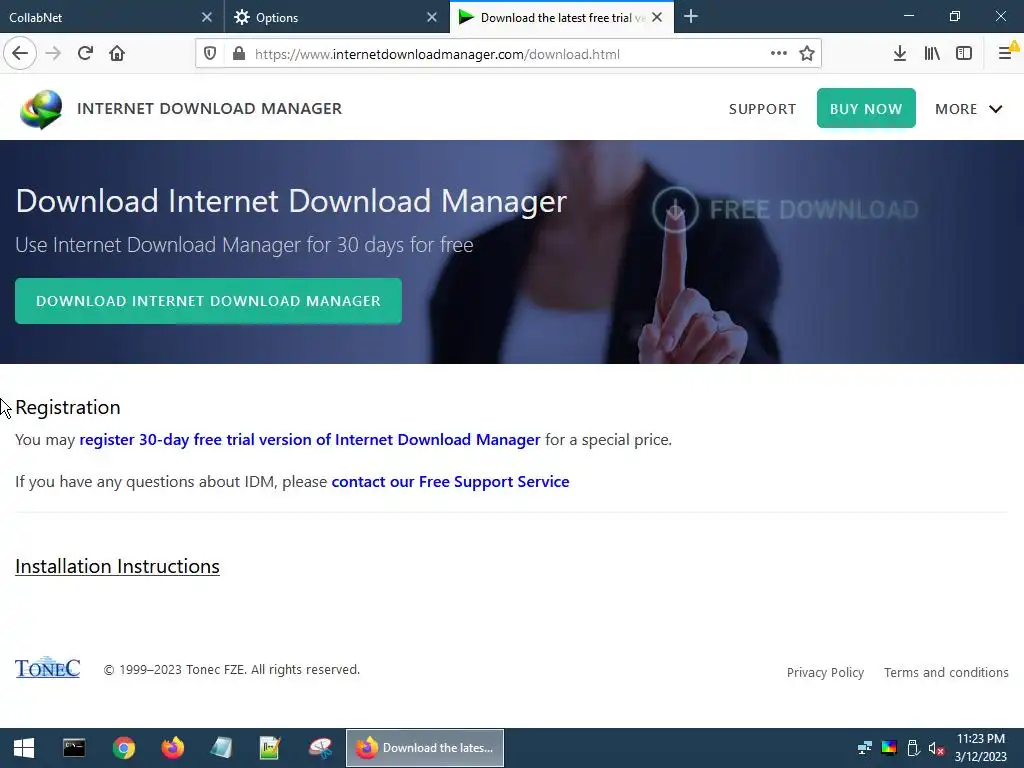Open the clock showing 11:23 PM
The height and width of the screenshot is (768, 1024).
point(981,748)
